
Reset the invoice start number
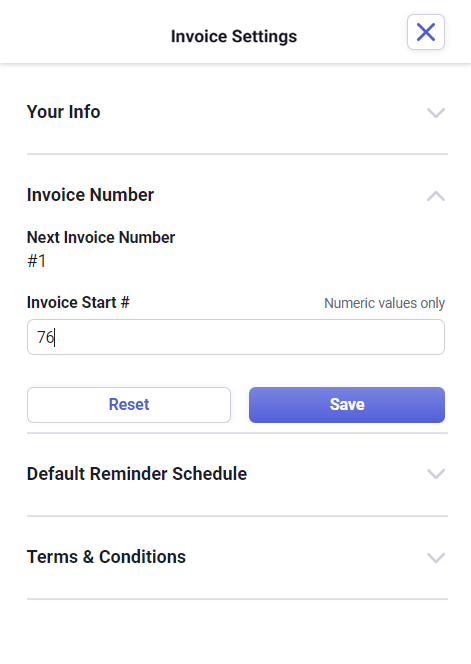(129, 405)
